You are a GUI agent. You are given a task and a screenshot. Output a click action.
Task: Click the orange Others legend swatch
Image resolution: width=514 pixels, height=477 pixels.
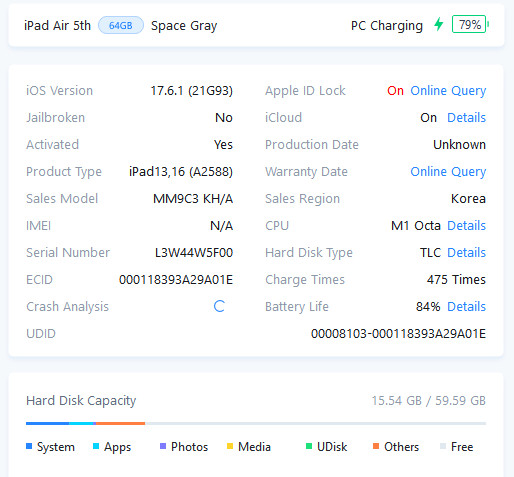[x=376, y=446]
